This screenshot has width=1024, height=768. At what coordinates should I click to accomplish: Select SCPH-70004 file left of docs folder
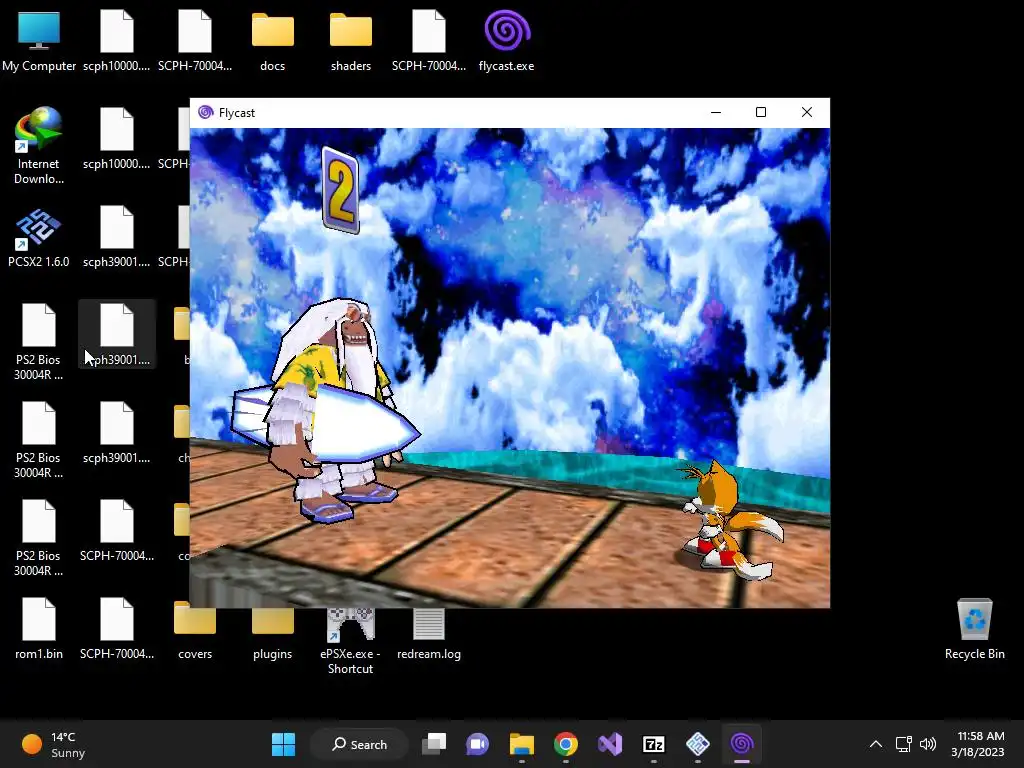coord(195,40)
